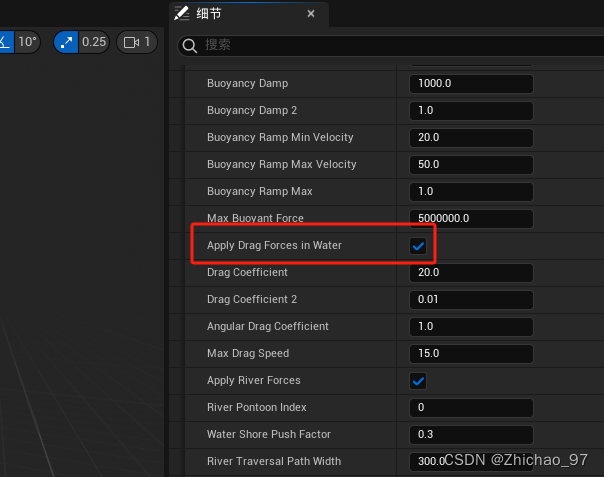The height and width of the screenshot is (477, 604).
Task: Edit Buoyancy Ramp Max value field
Action: (471, 191)
